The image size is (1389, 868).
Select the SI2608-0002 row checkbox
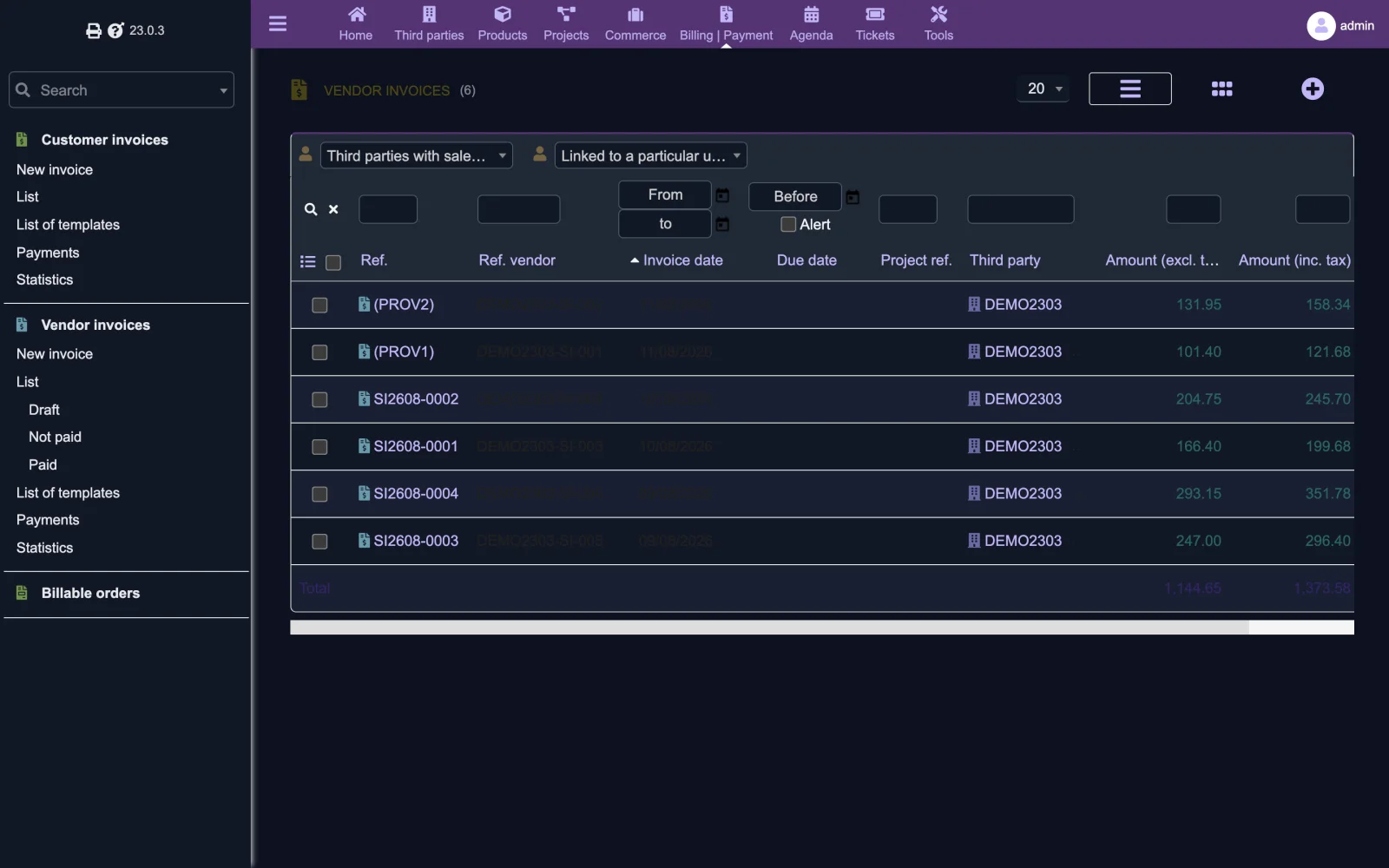point(319,399)
